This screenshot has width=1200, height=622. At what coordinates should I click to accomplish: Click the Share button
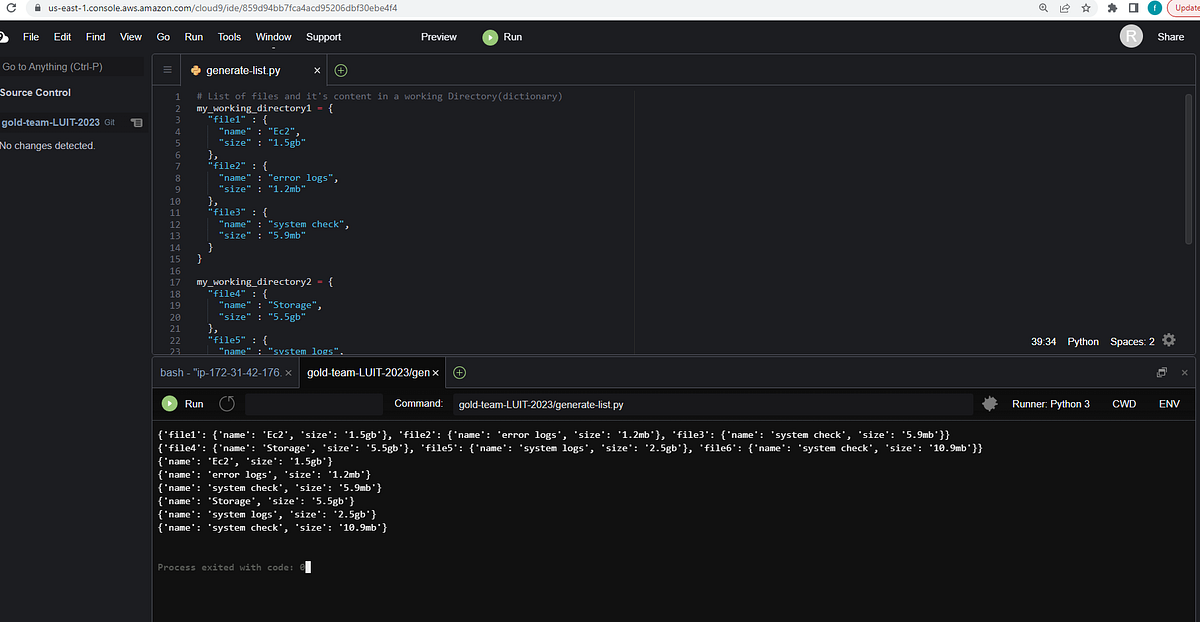click(1171, 37)
